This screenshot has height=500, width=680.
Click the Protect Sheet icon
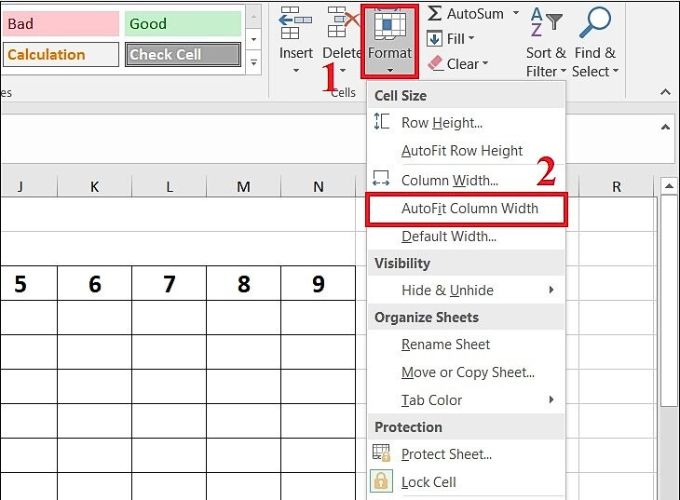(x=381, y=453)
